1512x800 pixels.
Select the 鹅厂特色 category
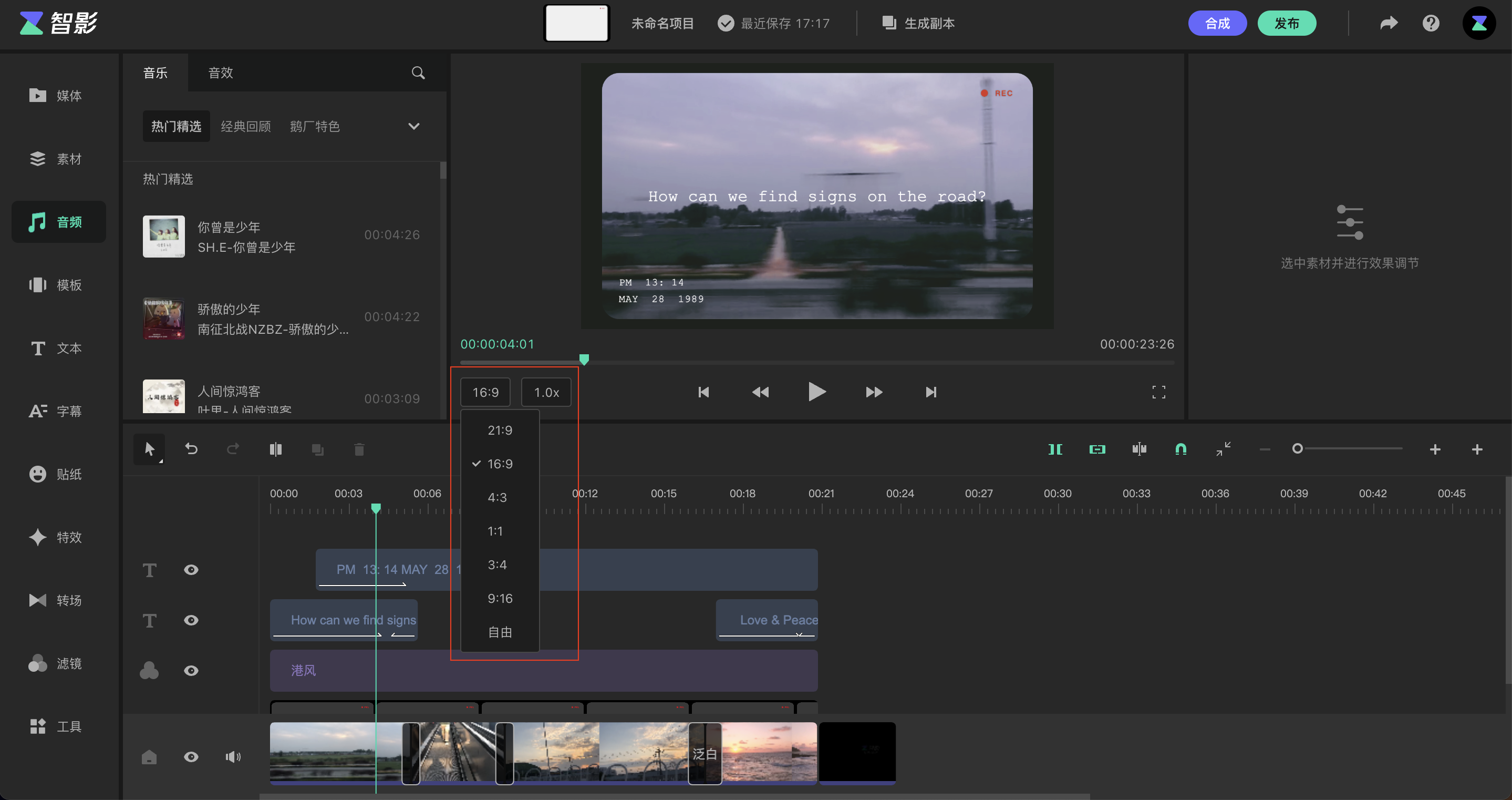pos(315,126)
